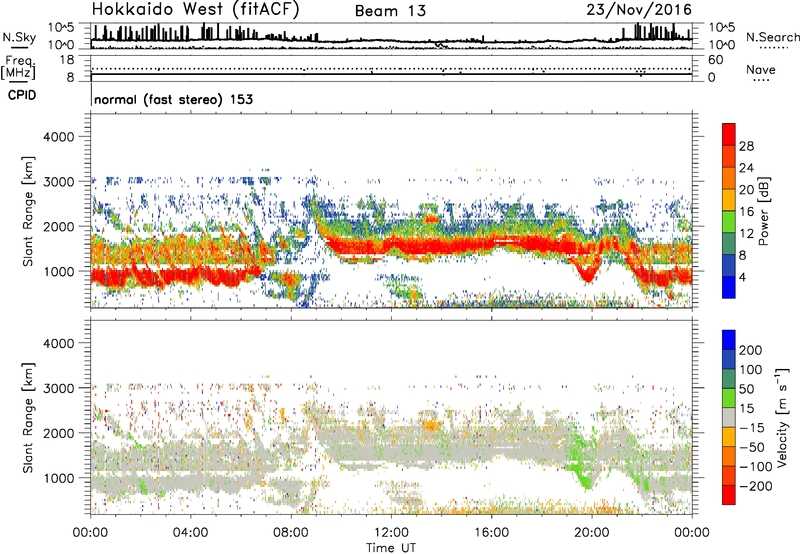The height and width of the screenshot is (554, 800).
Task: Click the "2000" tick of the power panel
Action: point(59,226)
